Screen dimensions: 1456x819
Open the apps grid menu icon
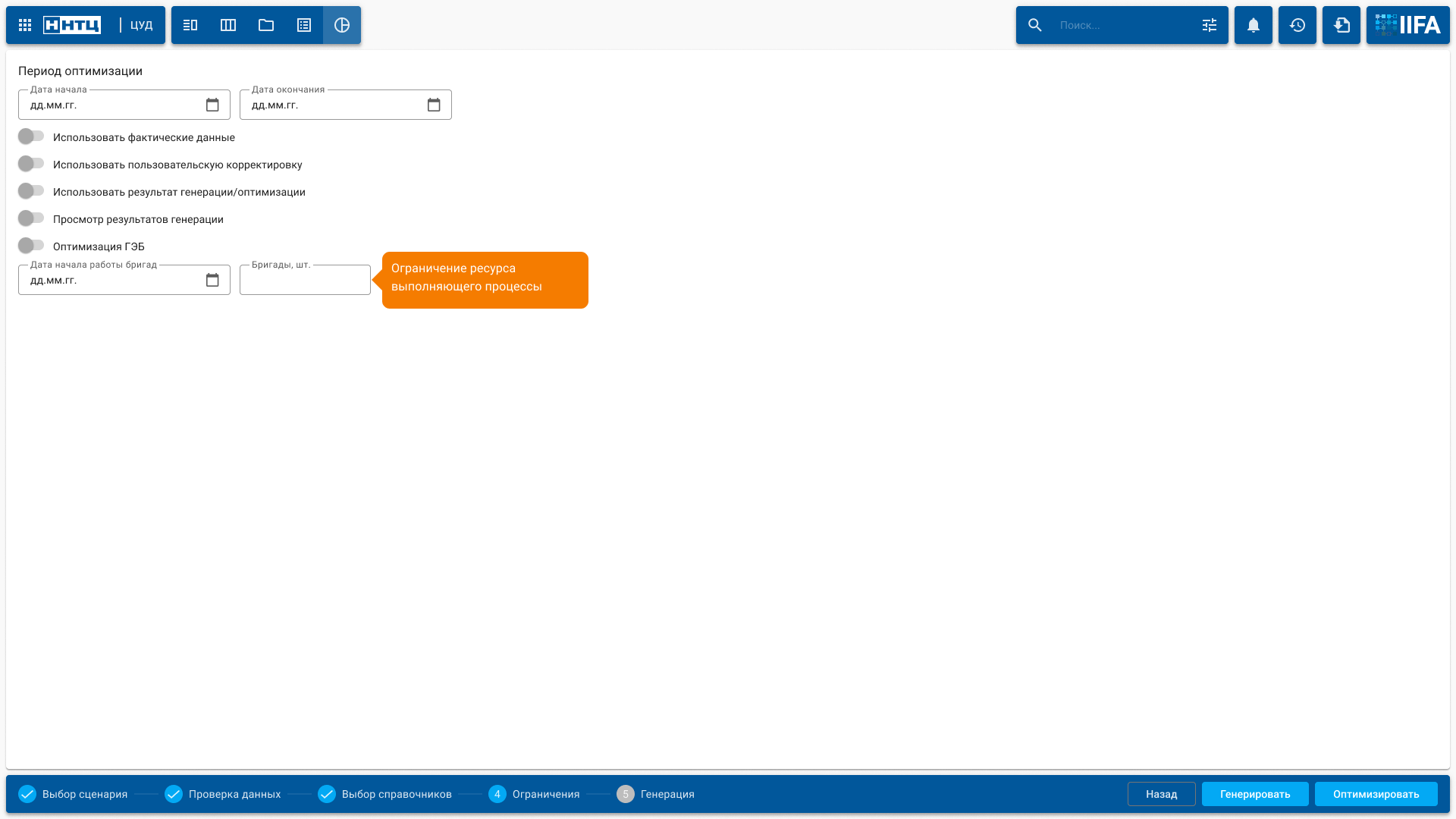[x=25, y=25]
